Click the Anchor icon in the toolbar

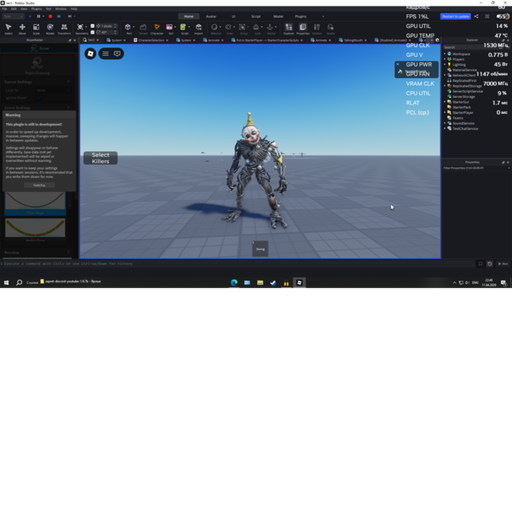pyautogui.click(x=270, y=27)
